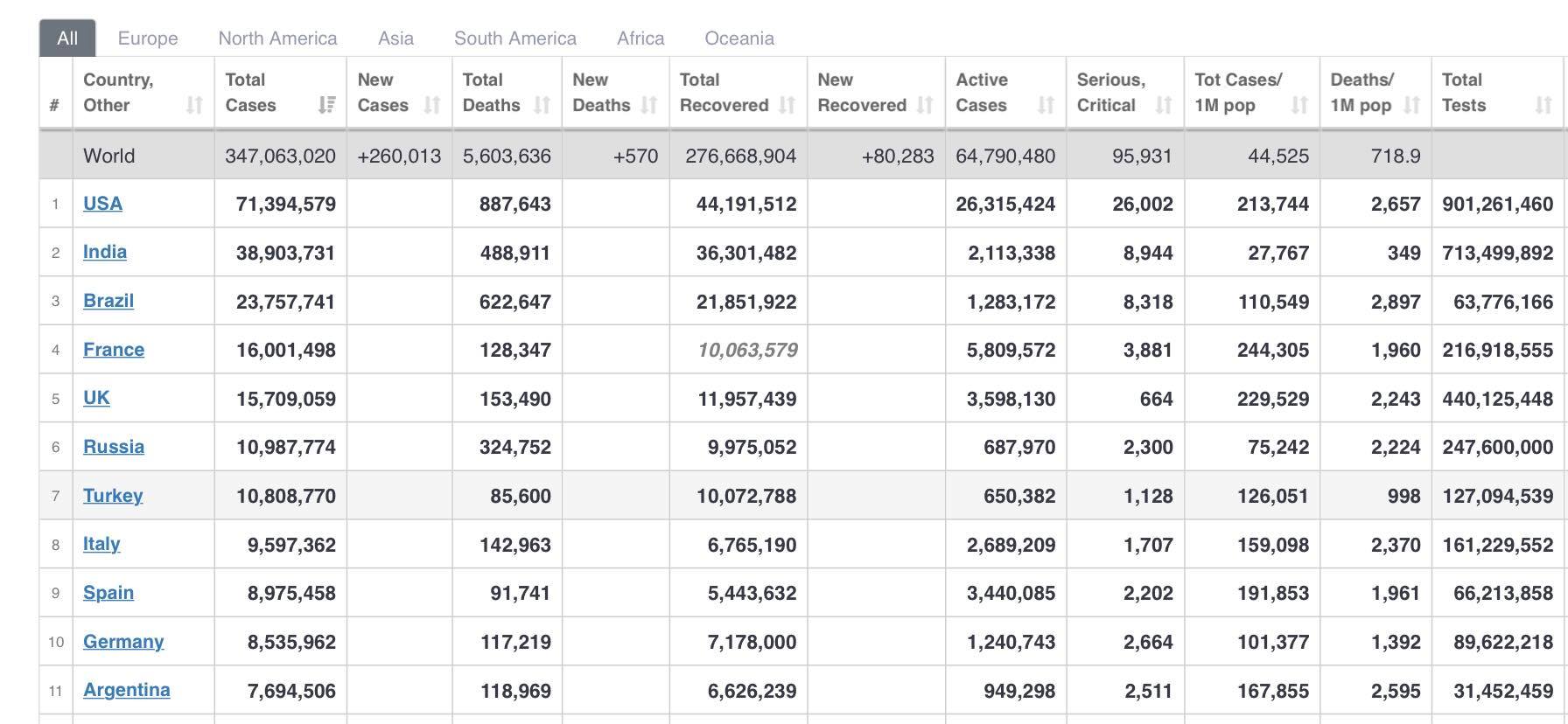Select Brazil total recovered 21,851,922

click(746, 302)
